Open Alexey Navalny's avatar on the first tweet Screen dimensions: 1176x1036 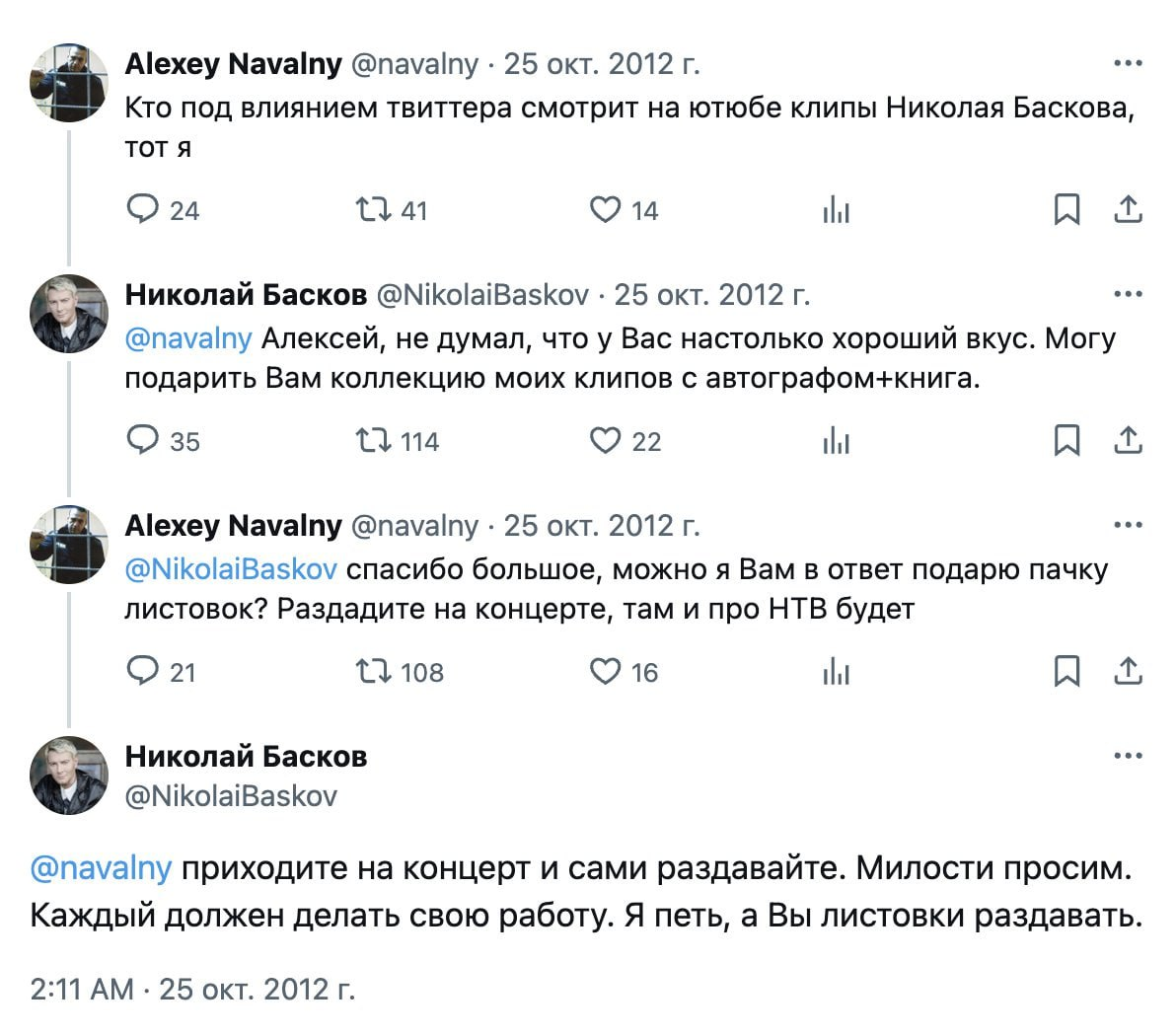point(68,83)
